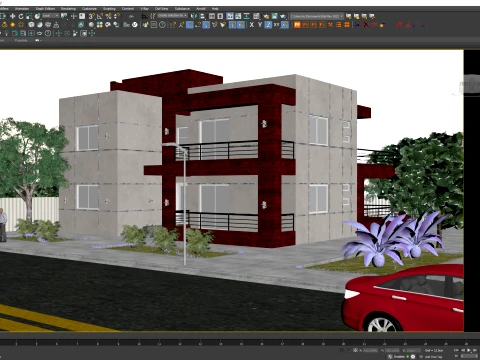Viewport: 480px width, 360px height.
Task: Click the red X icon in toolbar
Action: (x=366, y=25)
